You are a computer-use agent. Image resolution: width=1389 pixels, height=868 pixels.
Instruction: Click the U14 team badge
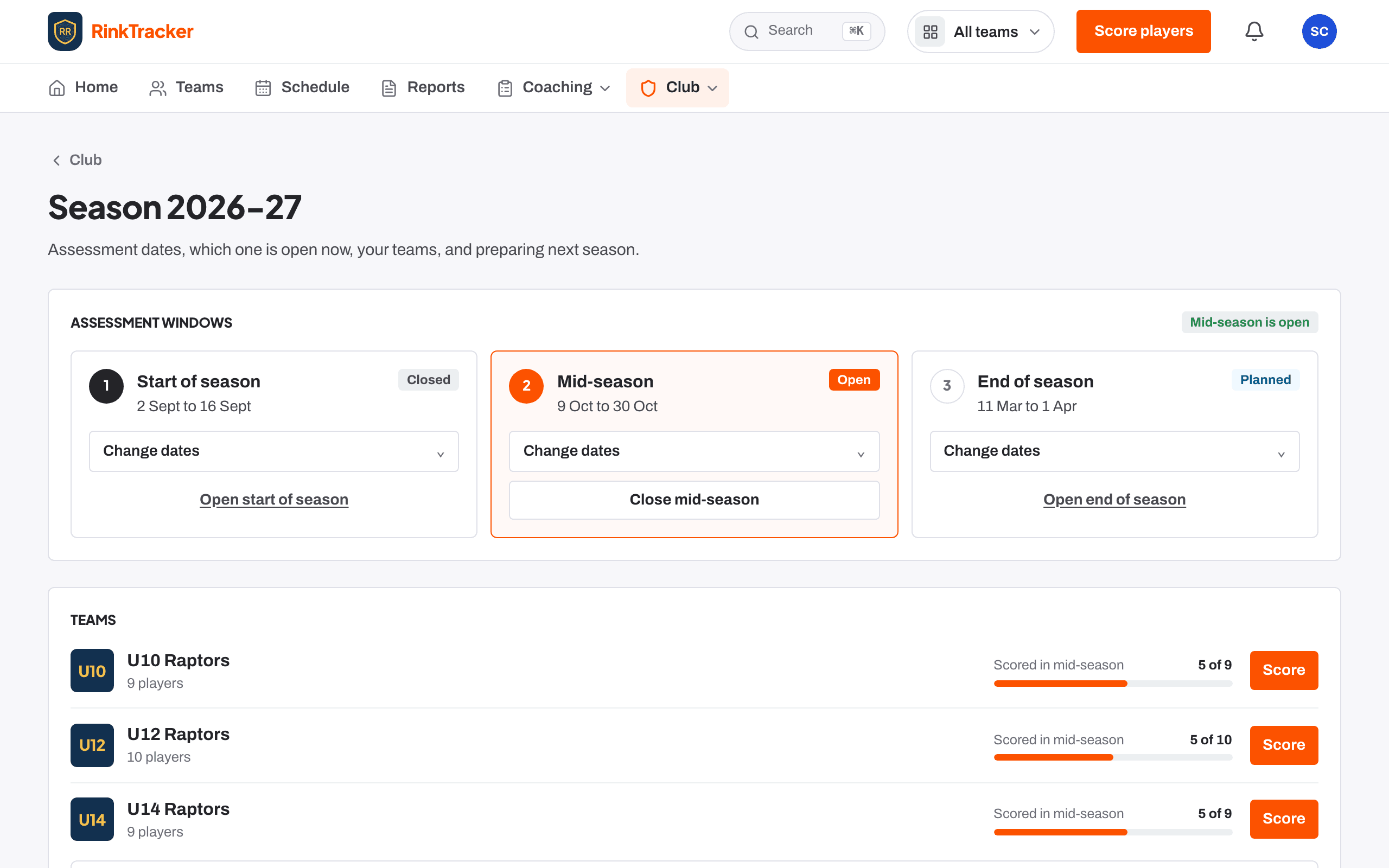(92, 819)
